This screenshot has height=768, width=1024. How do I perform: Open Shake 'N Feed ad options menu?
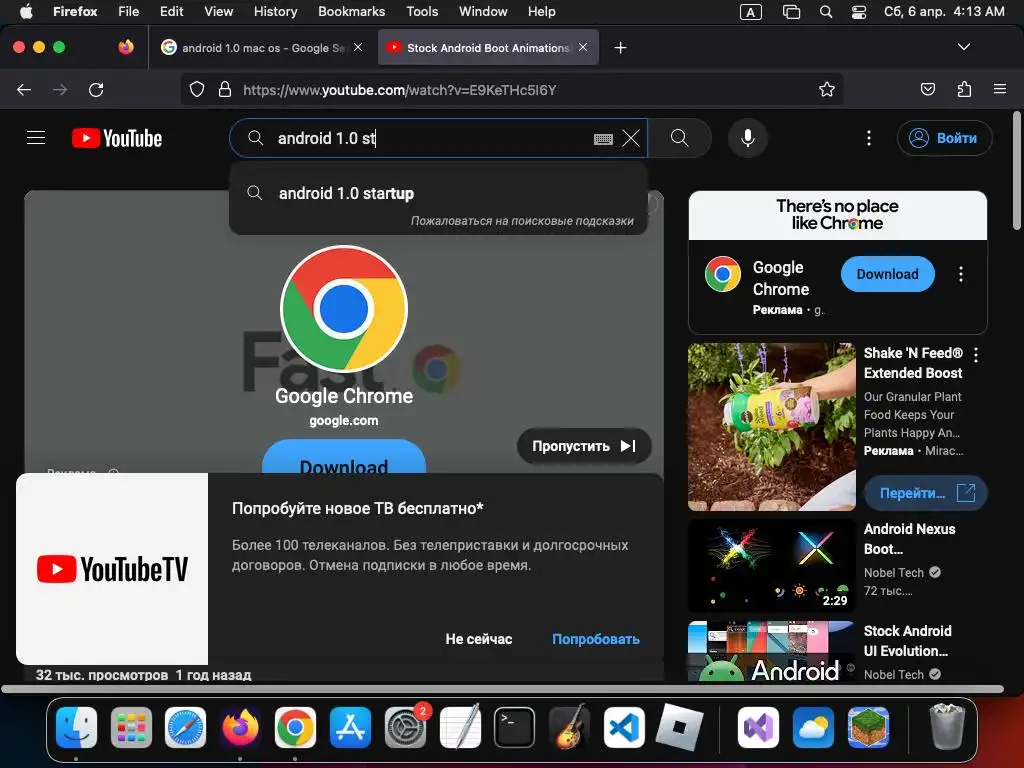(x=976, y=355)
